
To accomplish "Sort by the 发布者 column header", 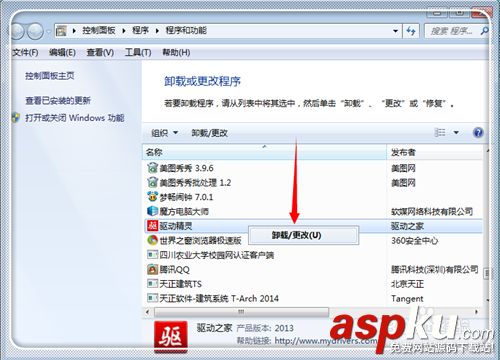I will (x=435, y=152).
